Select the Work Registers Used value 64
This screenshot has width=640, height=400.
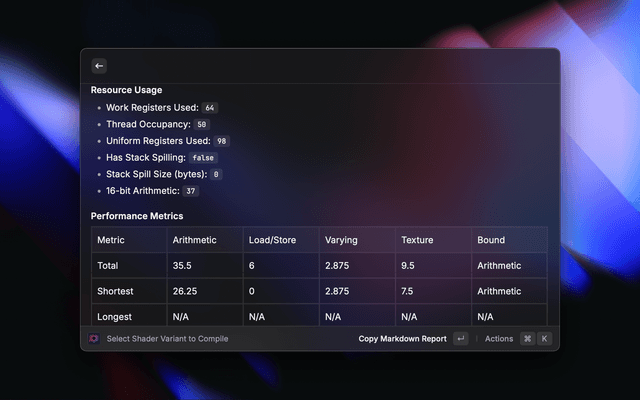point(210,107)
